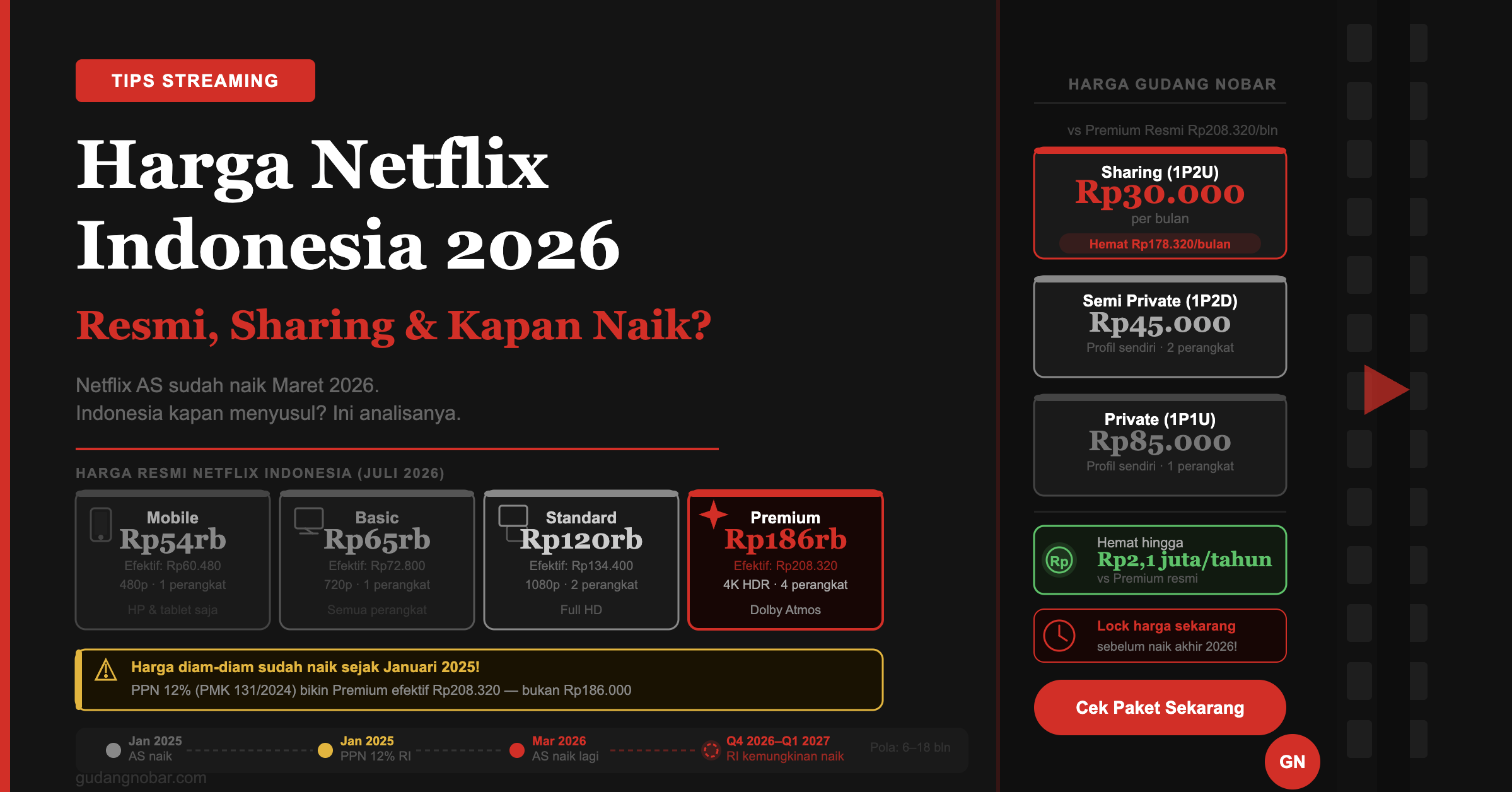The width and height of the screenshot is (1512, 792).
Task: Click vs Premium Resmi Rp208.320/bln text
Action: pos(1172,131)
